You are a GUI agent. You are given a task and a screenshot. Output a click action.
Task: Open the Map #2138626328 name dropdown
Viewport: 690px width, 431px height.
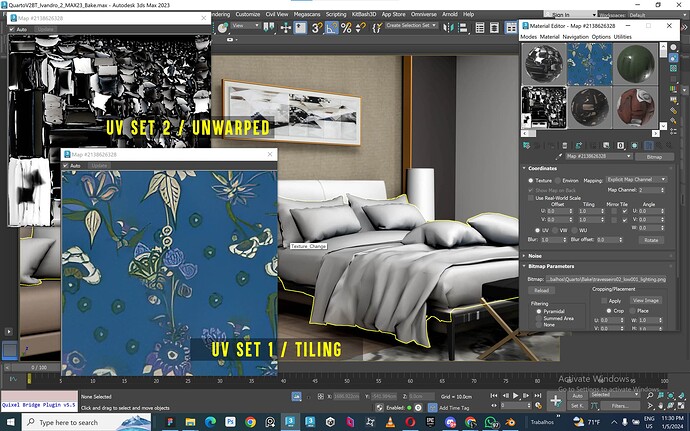(x=599, y=156)
